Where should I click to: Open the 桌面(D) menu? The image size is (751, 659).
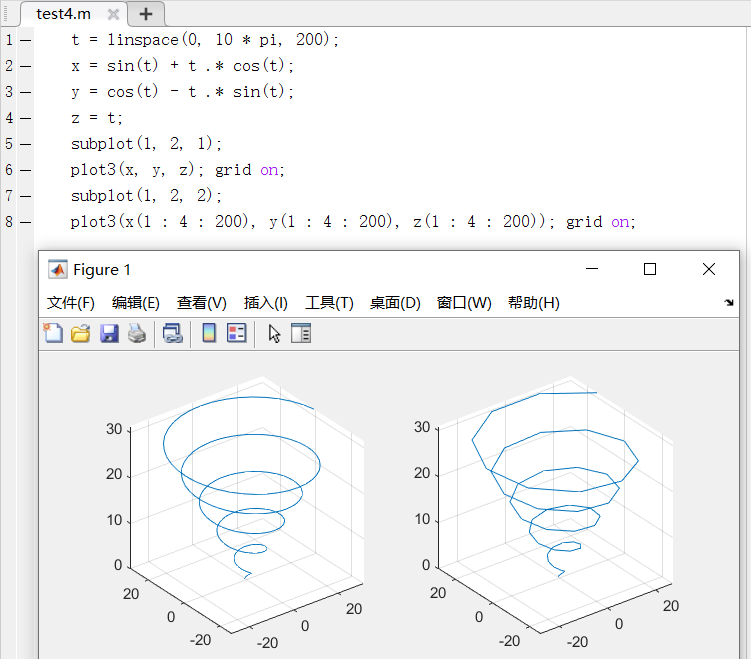[x=395, y=303]
